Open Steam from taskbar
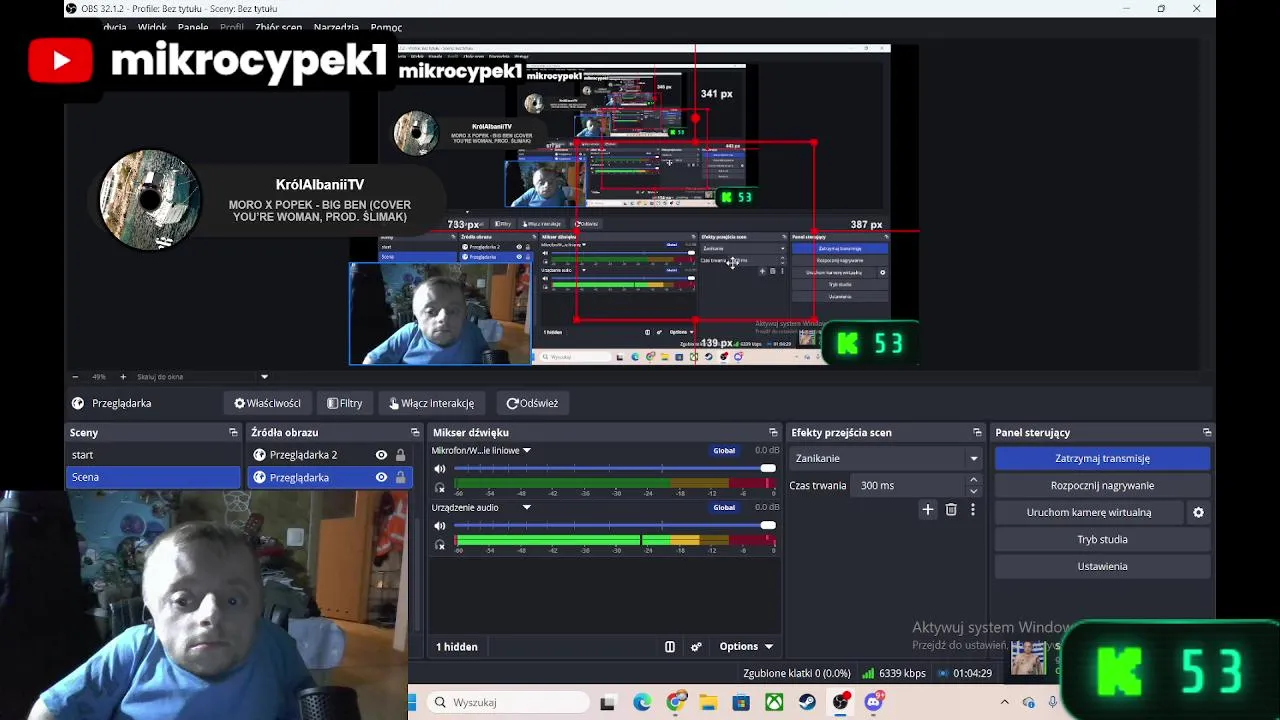Image resolution: width=1280 pixels, height=720 pixels. pos(807,703)
